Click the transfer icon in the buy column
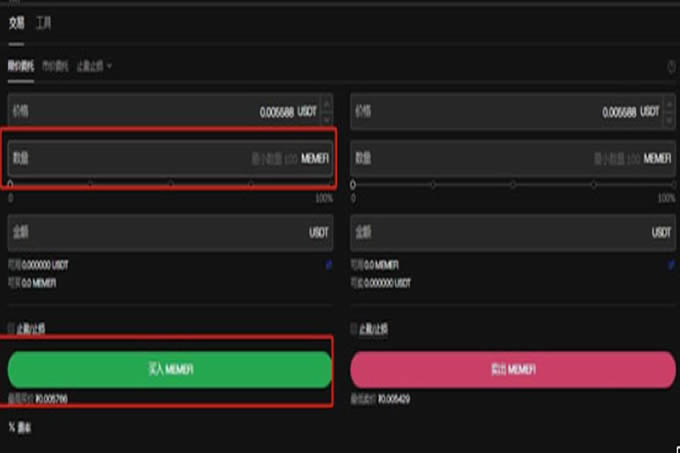 click(328, 265)
